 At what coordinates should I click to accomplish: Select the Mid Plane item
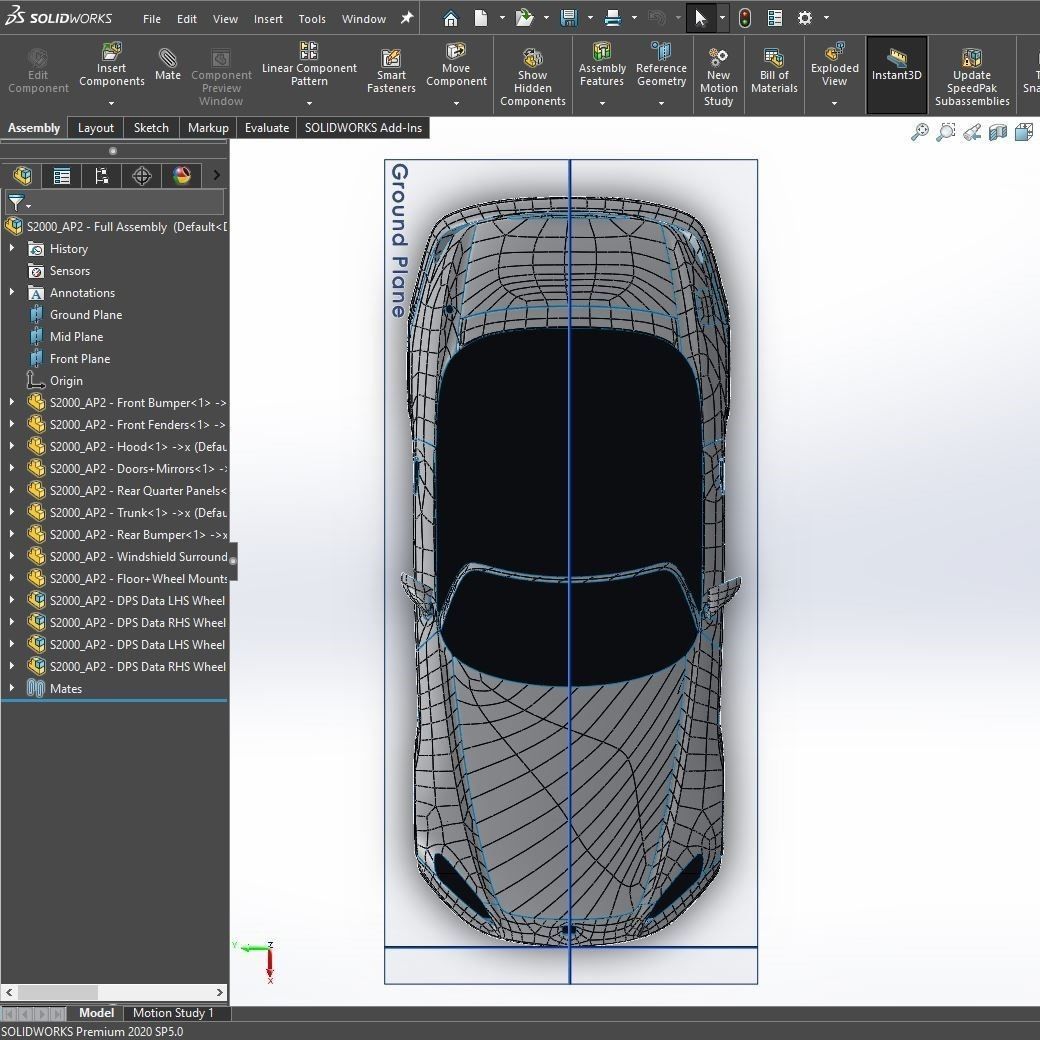click(76, 336)
